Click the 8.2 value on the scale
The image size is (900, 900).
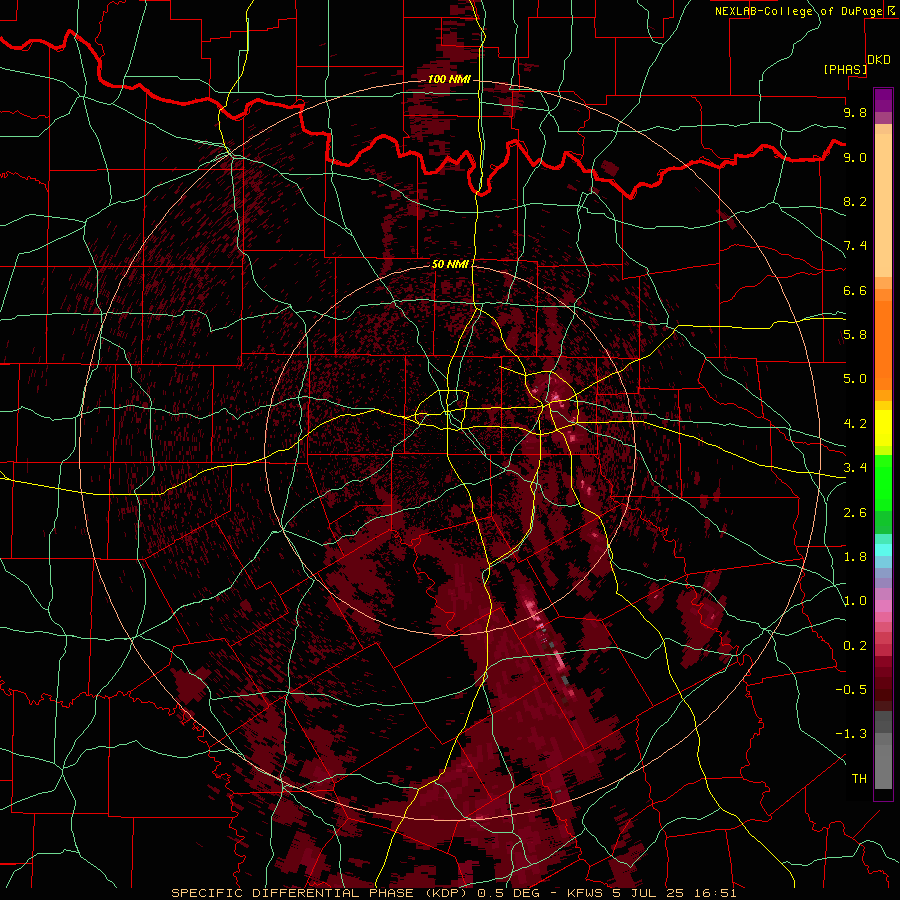855,201
